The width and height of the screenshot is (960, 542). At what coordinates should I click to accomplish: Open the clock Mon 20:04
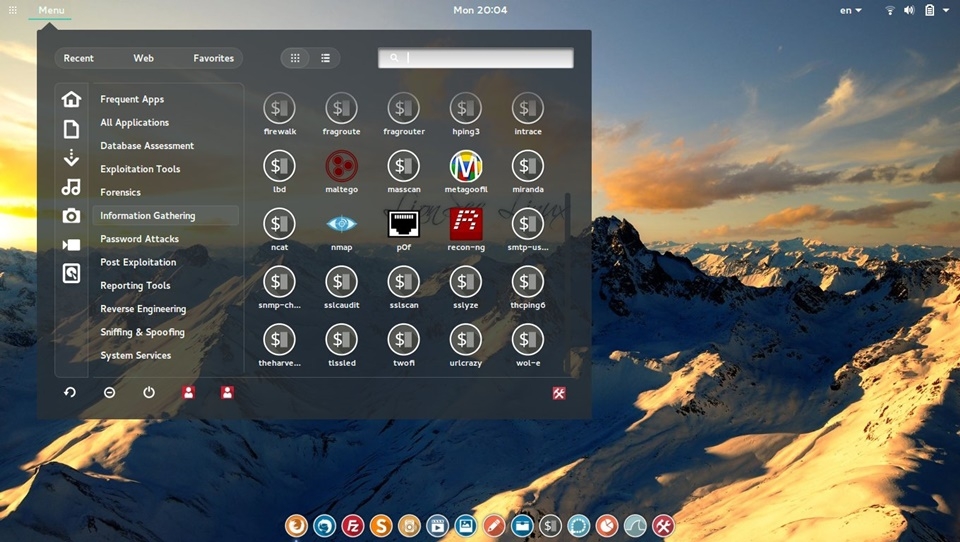pyautogui.click(x=480, y=10)
